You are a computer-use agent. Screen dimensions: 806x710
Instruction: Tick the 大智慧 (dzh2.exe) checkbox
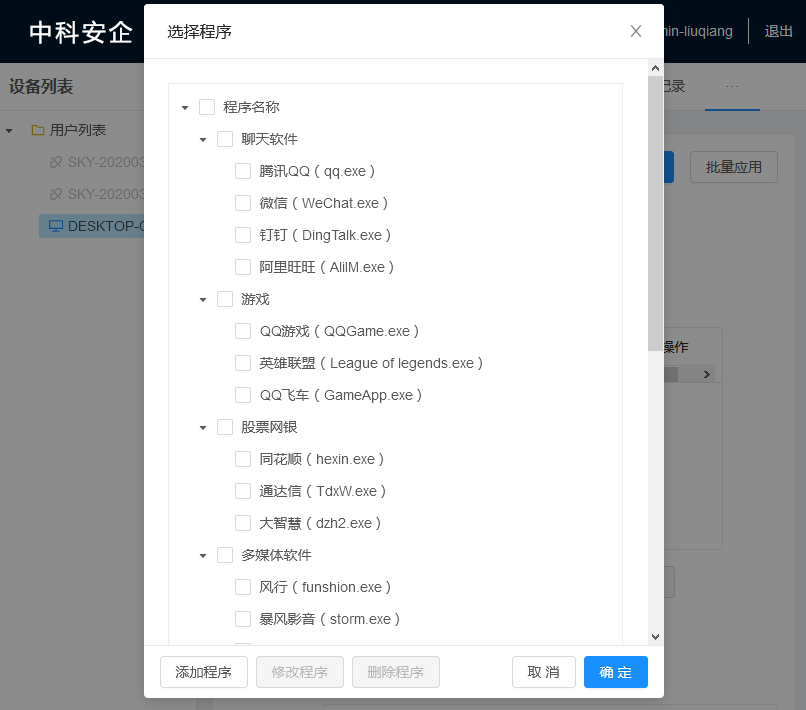click(x=243, y=523)
